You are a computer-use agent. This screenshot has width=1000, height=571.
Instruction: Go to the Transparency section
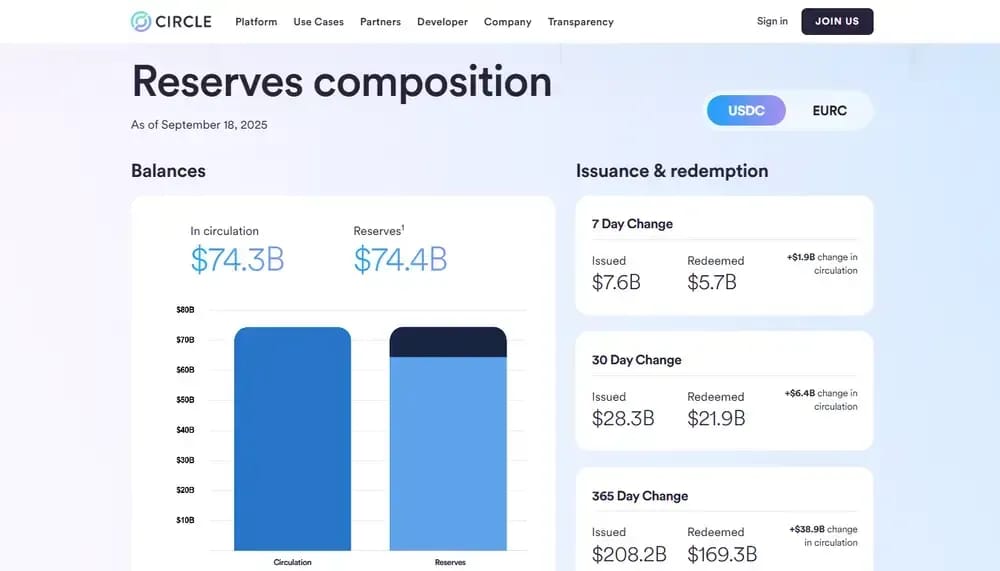tap(580, 22)
